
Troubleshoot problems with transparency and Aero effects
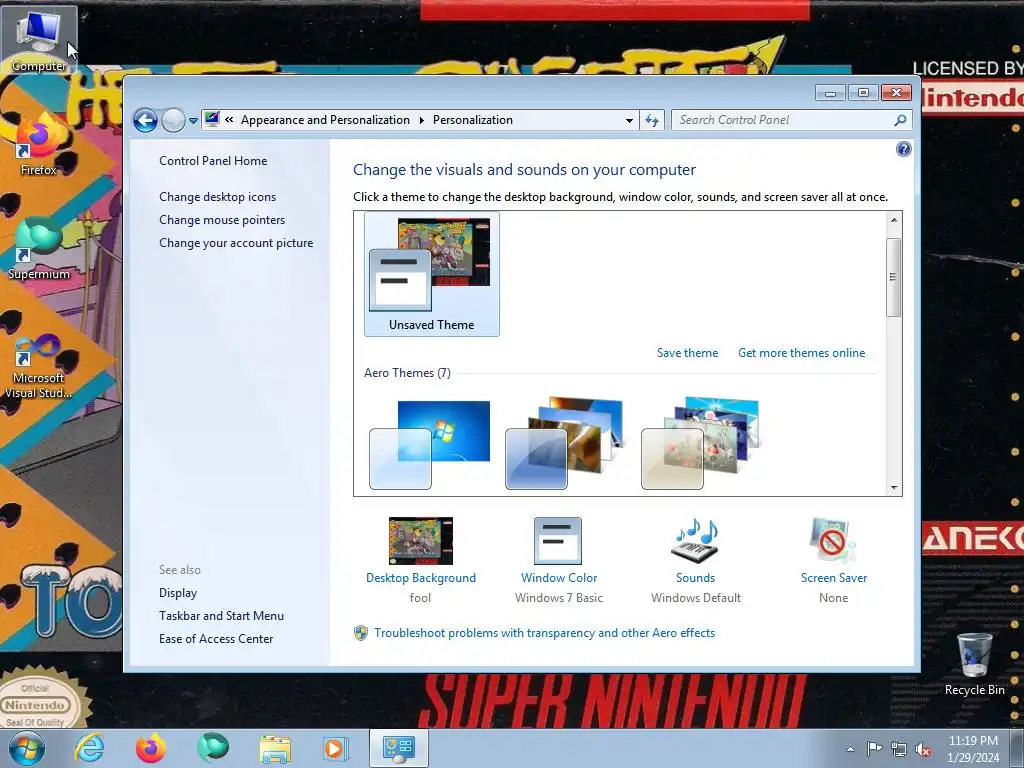pos(545,633)
